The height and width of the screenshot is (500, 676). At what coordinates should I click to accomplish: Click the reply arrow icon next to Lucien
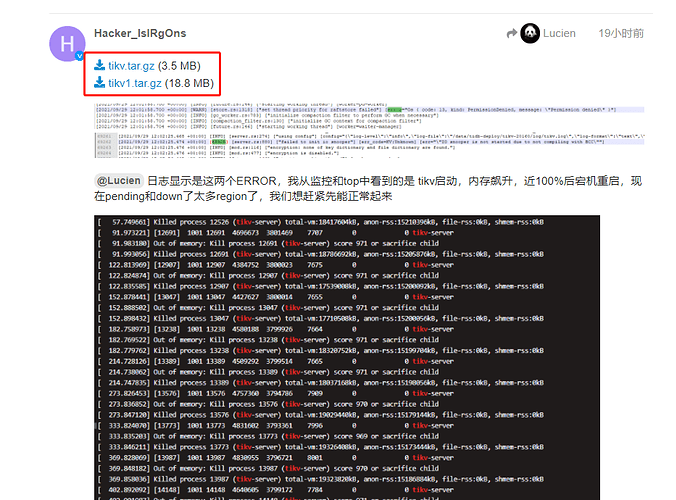511,33
